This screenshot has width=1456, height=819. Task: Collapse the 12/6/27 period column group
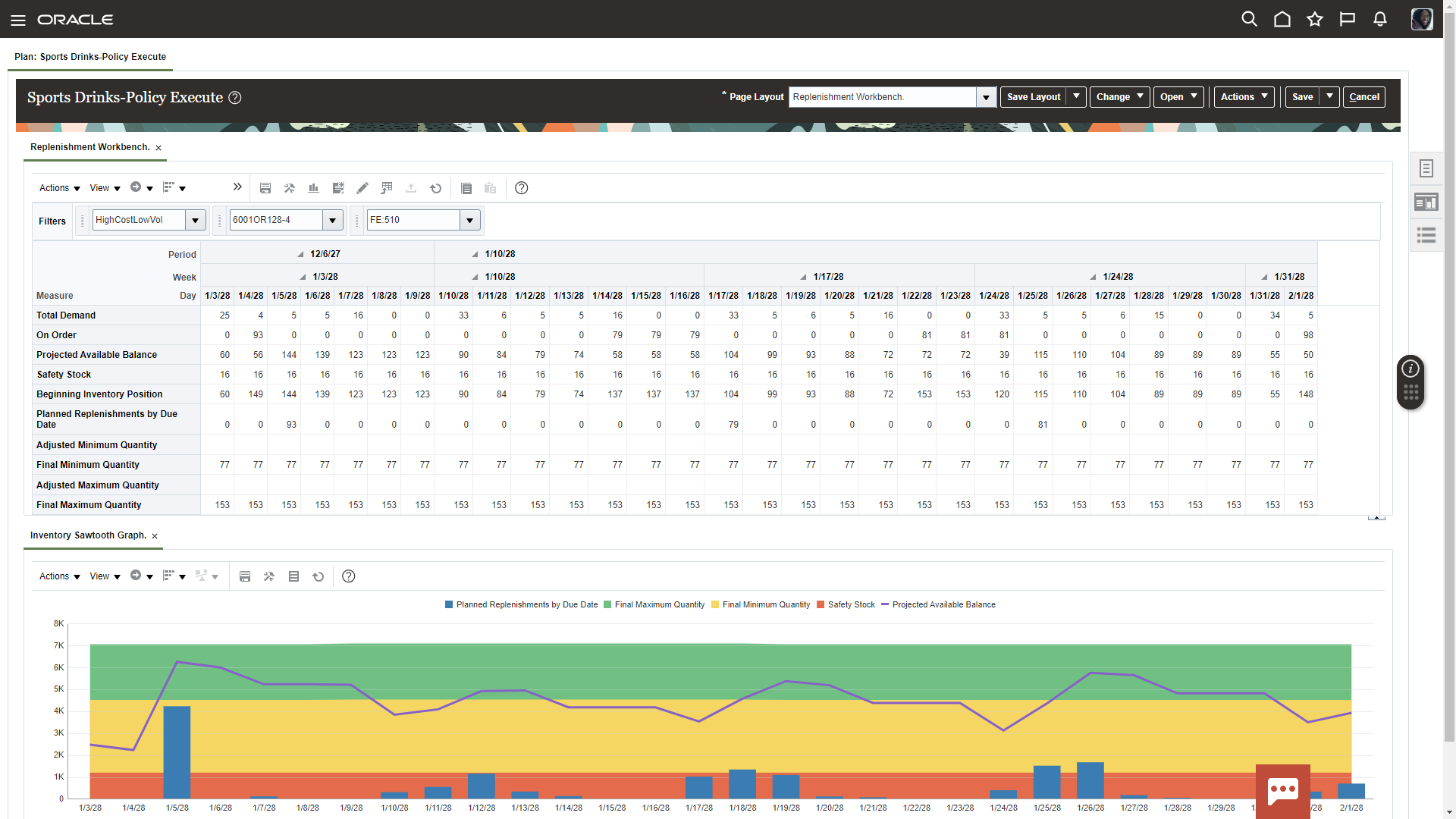click(300, 254)
